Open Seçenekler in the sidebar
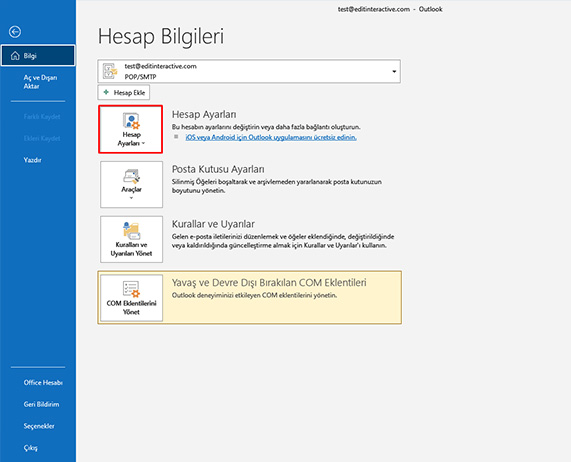The width and height of the screenshot is (571, 462). point(39,426)
